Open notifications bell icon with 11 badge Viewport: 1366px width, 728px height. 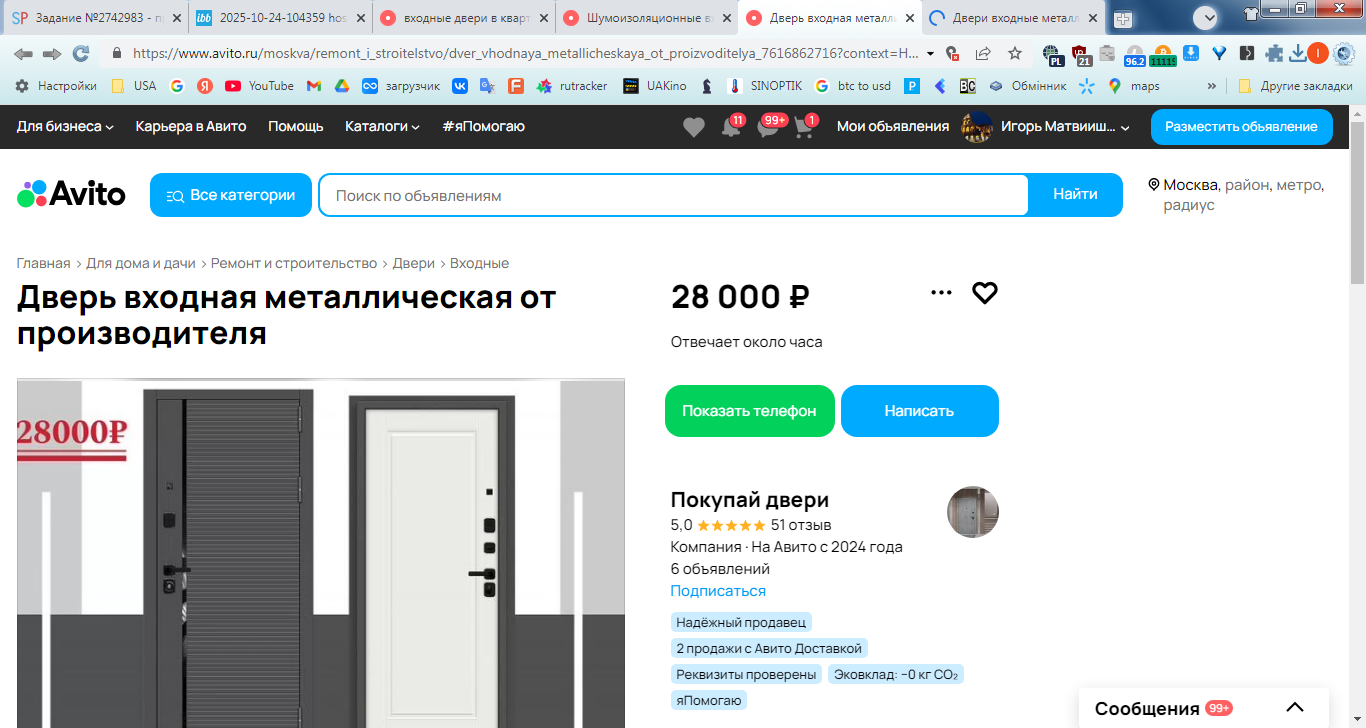point(731,128)
